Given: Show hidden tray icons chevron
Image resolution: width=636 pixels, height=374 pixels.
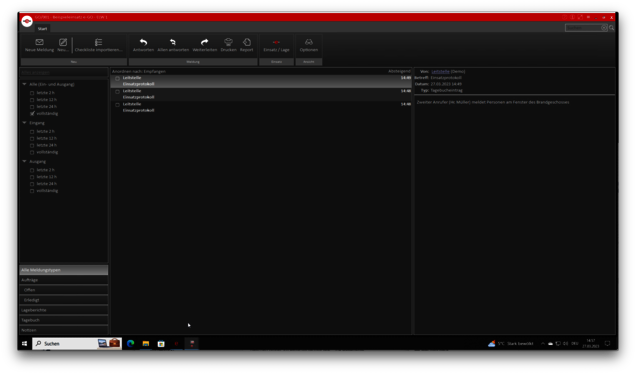Looking at the screenshot, I should point(543,344).
